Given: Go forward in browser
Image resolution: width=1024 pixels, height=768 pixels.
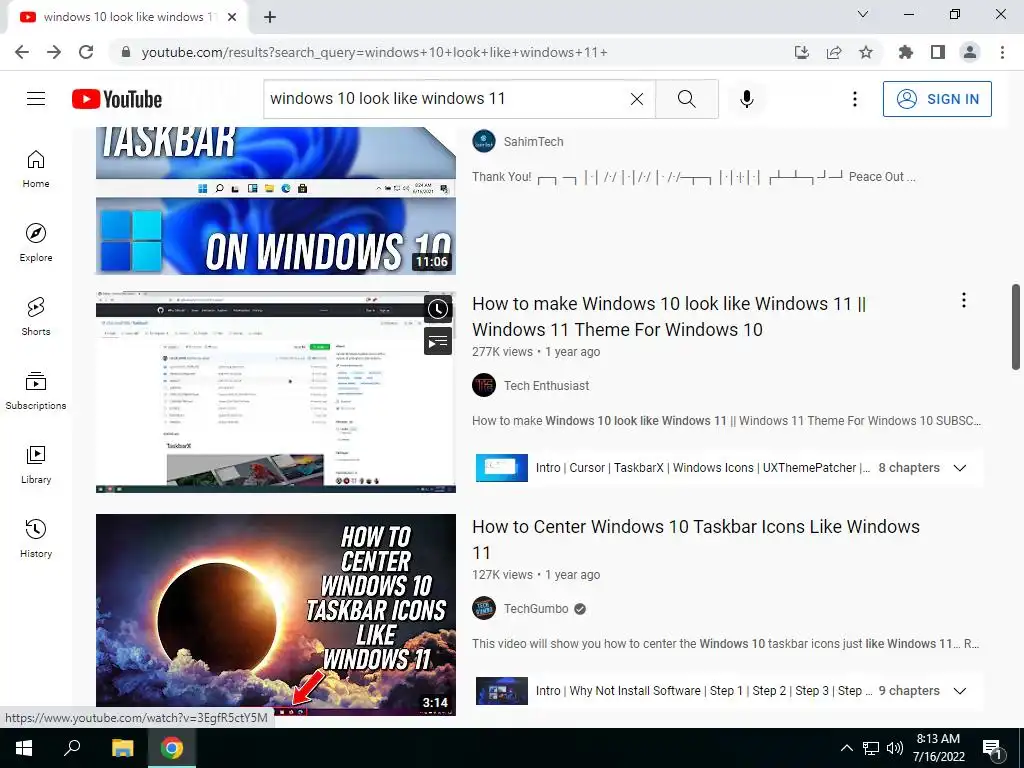Looking at the screenshot, I should tap(54, 52).
